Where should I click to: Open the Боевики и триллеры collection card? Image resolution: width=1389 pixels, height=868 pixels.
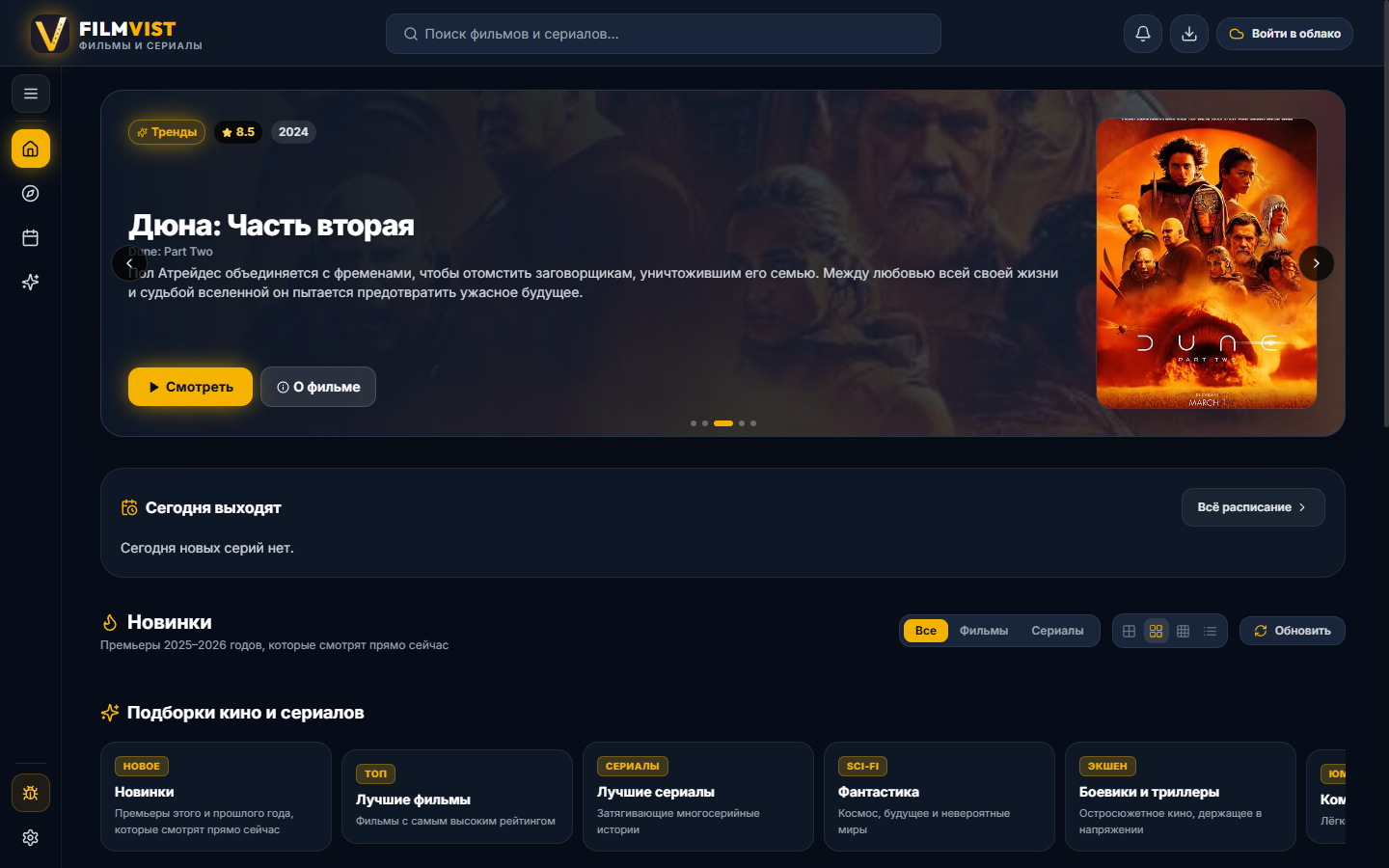coord(1181,797)
